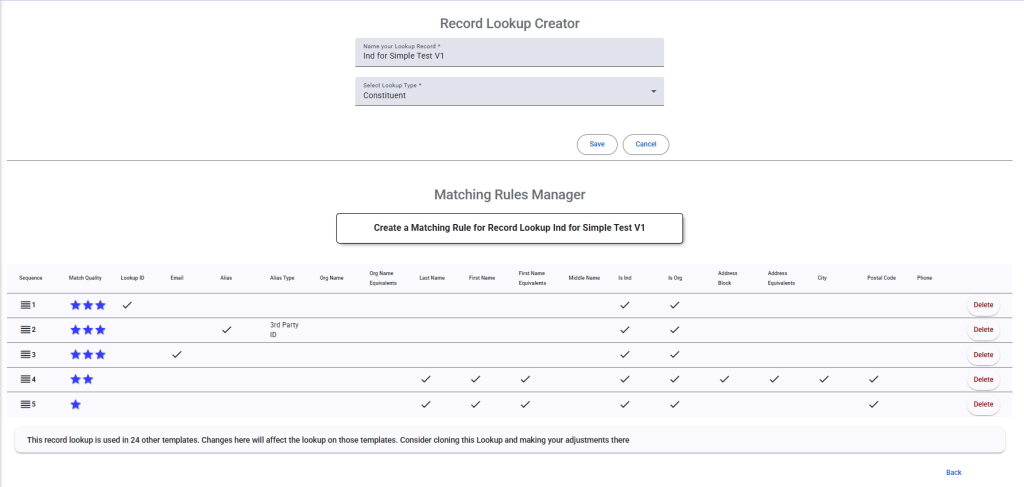This screenshot has height=487, width=1024.
Task: Click the Save button
Action: (x=597, y=144)
